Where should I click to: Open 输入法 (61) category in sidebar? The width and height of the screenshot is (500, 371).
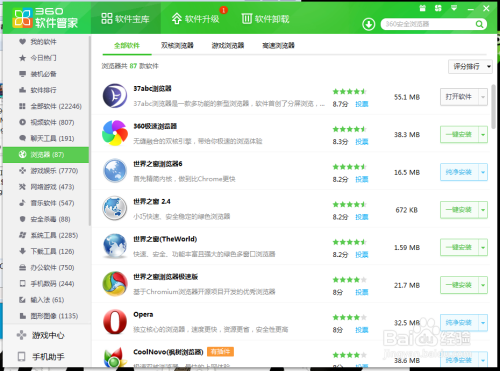click(46, 300)
